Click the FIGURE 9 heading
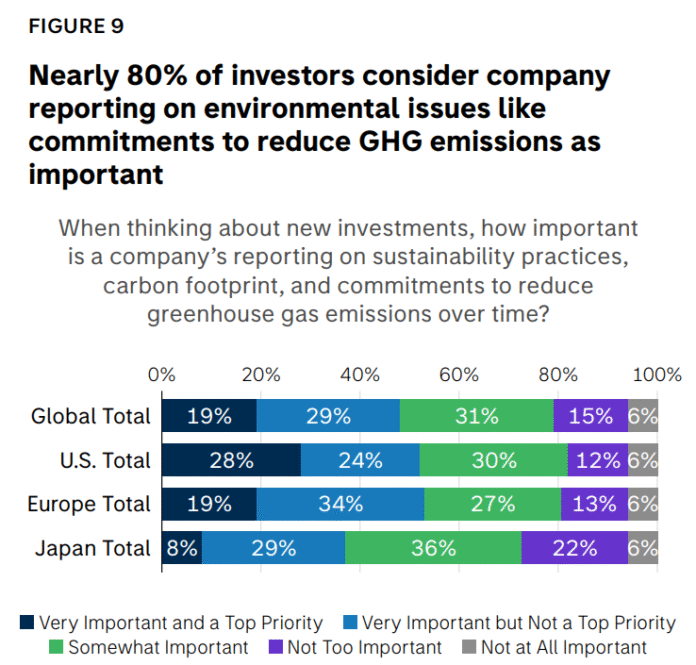The width and height of the screenshot is (696, 665). tap(76, 27)
